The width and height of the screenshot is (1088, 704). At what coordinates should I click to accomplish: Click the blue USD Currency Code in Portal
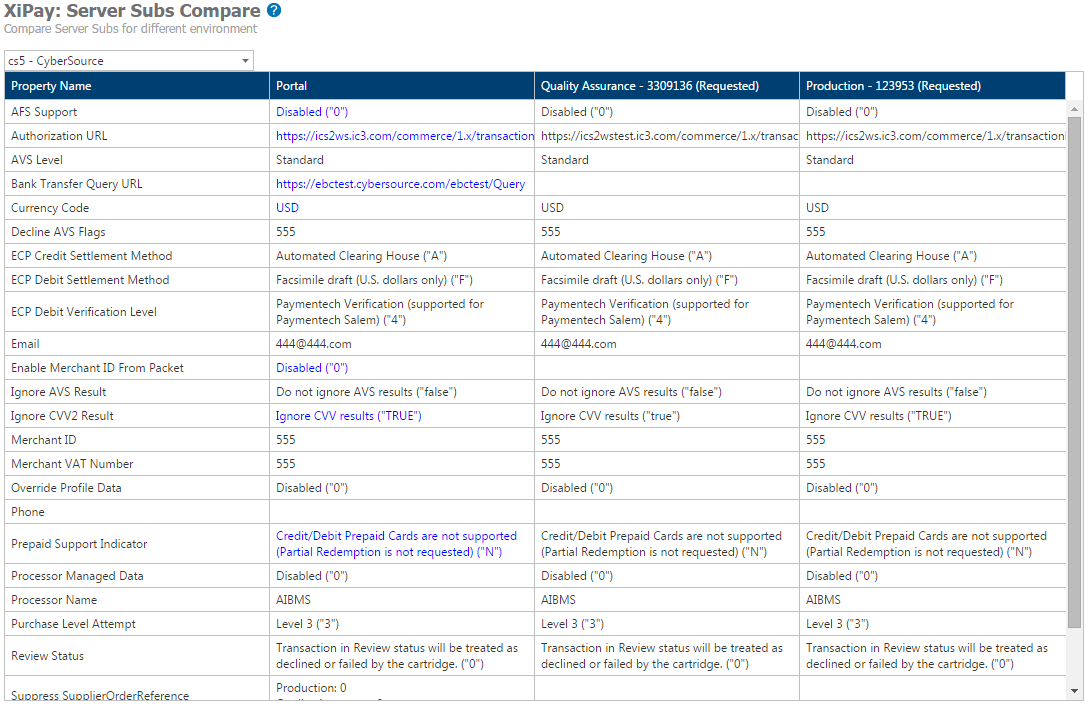coord(287,208)
